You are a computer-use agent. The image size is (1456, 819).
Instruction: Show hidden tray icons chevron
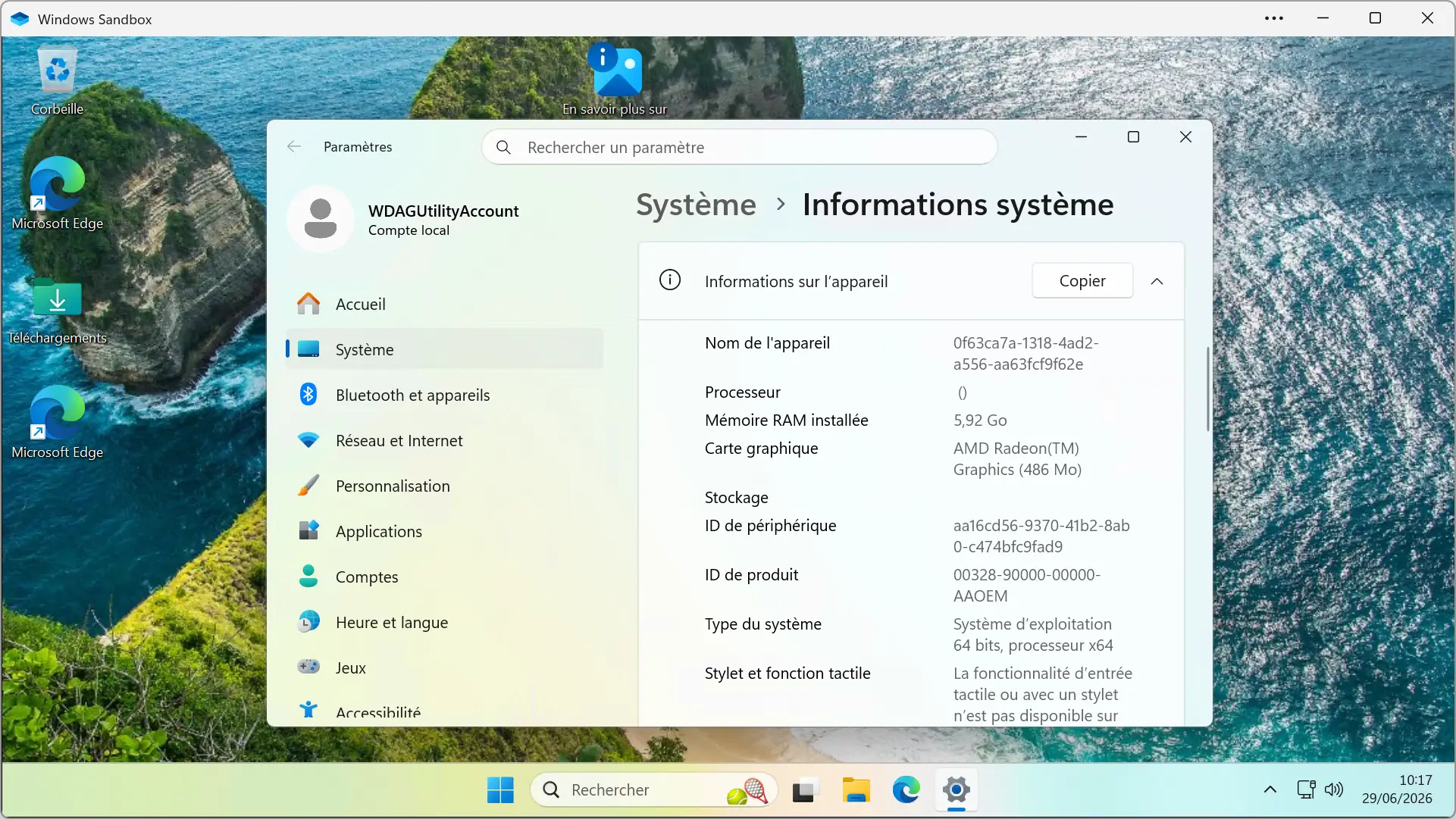pyautogui.click(x=1270, y=789)
